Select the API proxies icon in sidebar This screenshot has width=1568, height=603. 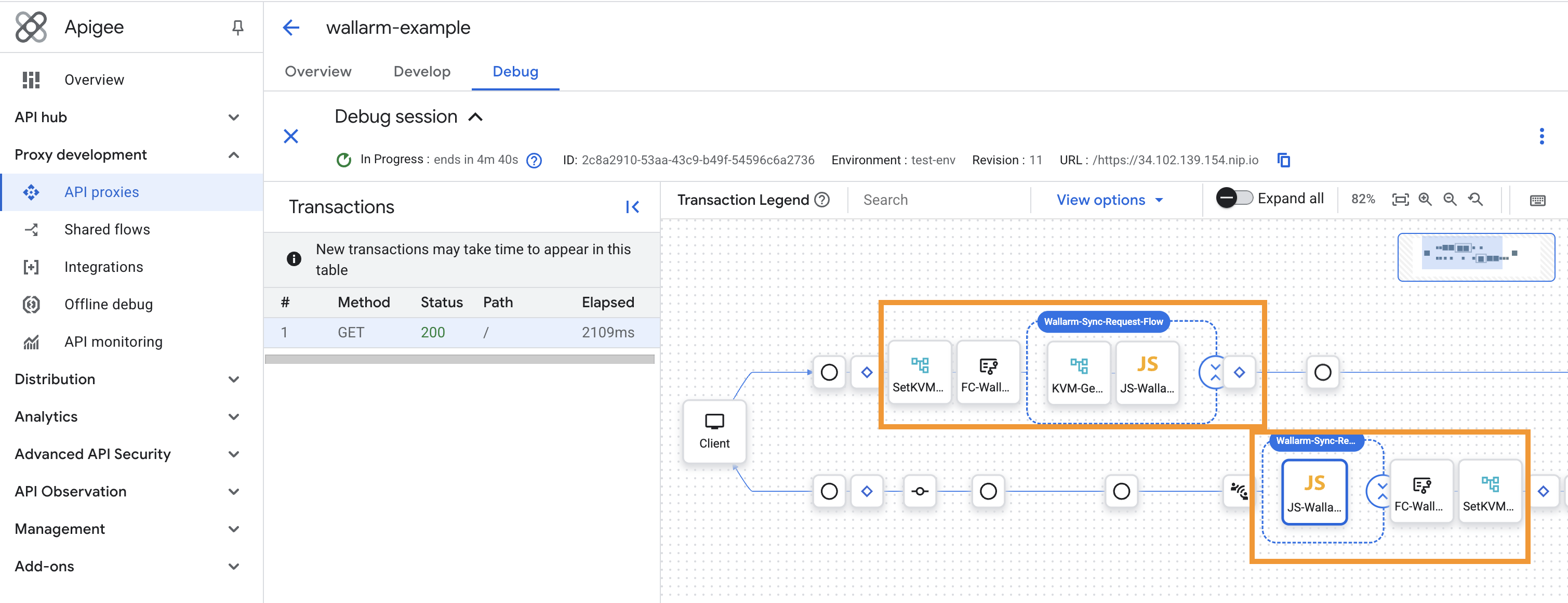[x=31, y=192]
